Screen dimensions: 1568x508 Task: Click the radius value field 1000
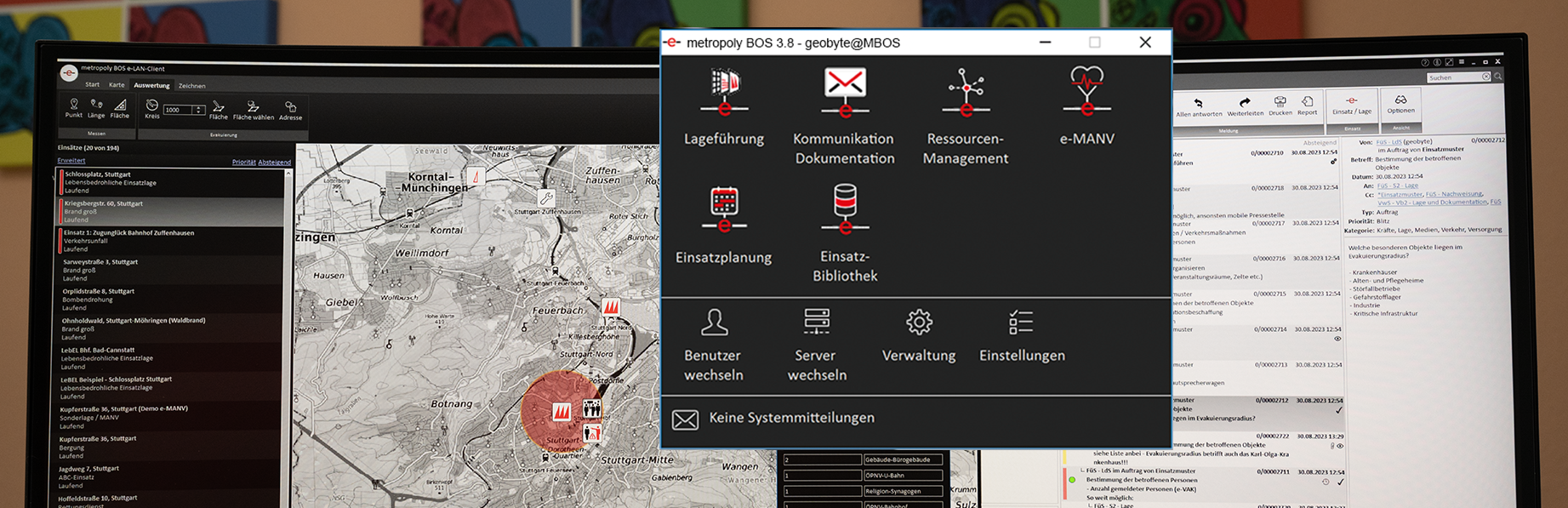pyautogui.click(x=179, y=110)
